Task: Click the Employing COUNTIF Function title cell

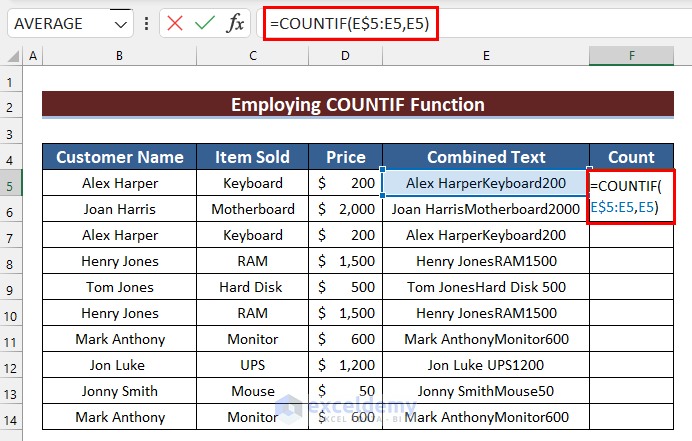Action: [x=358, y=105]
